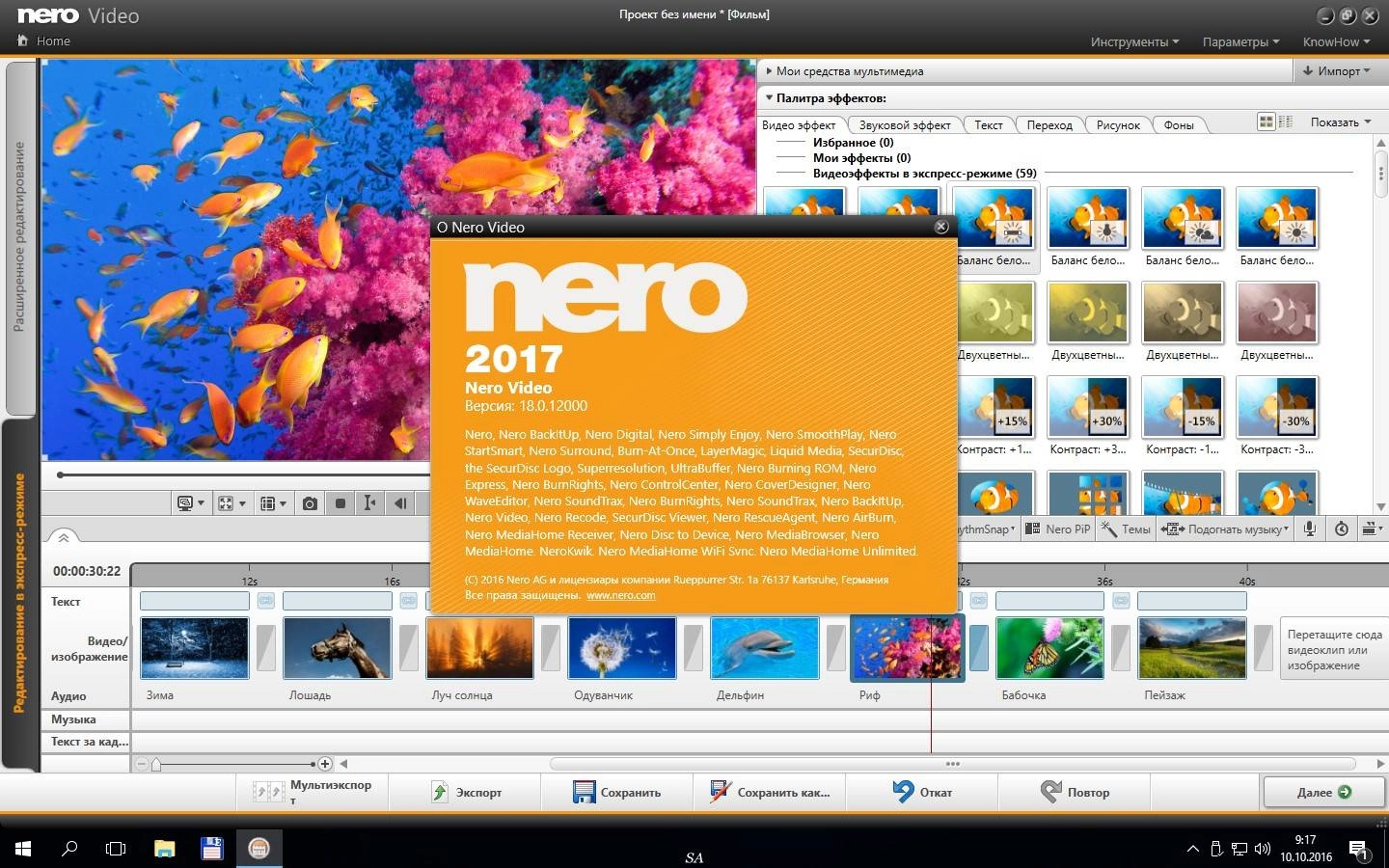The height and width of the screenshot is (868, 1389).
Task: Open the preview monitor output dropdown
Action: 190,503
